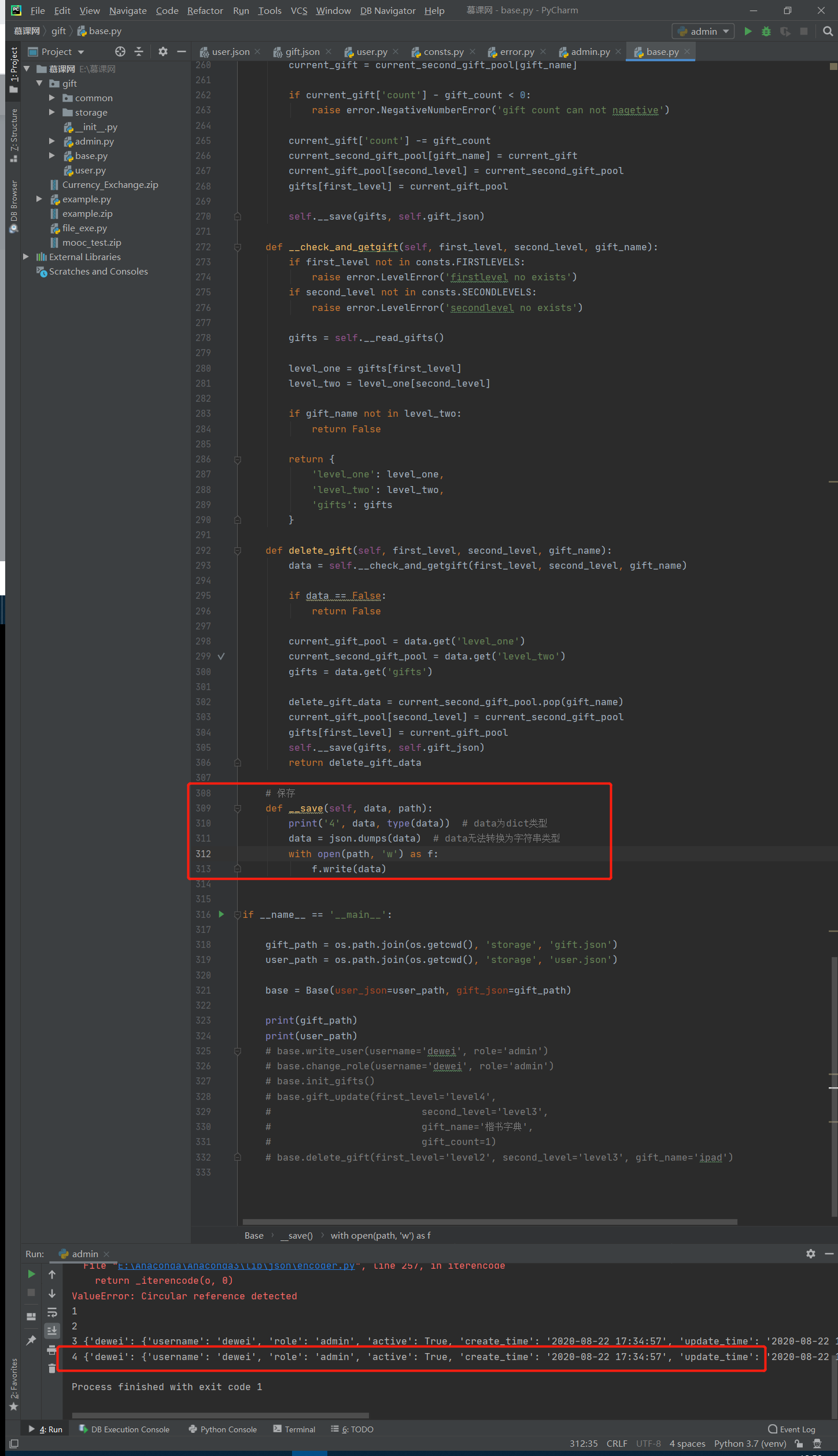Click run gutter arrow at line 316
The width and height of the screenshot is (838, 1456).
221,914
